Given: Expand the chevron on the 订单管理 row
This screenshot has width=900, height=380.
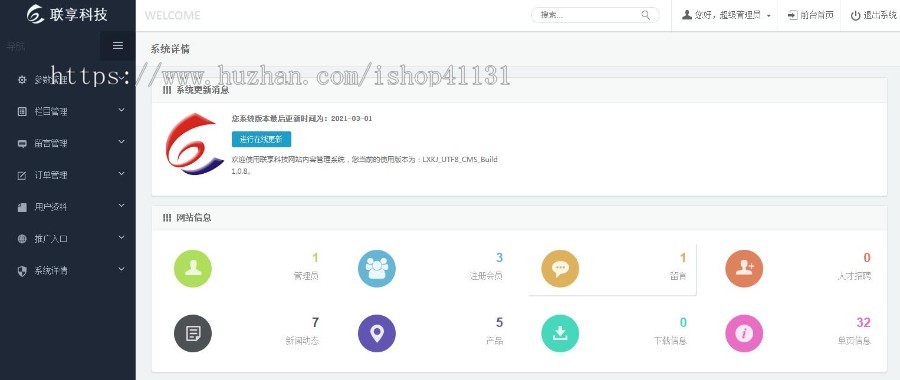Looking at the screenshot, I should tap(121, 173).
